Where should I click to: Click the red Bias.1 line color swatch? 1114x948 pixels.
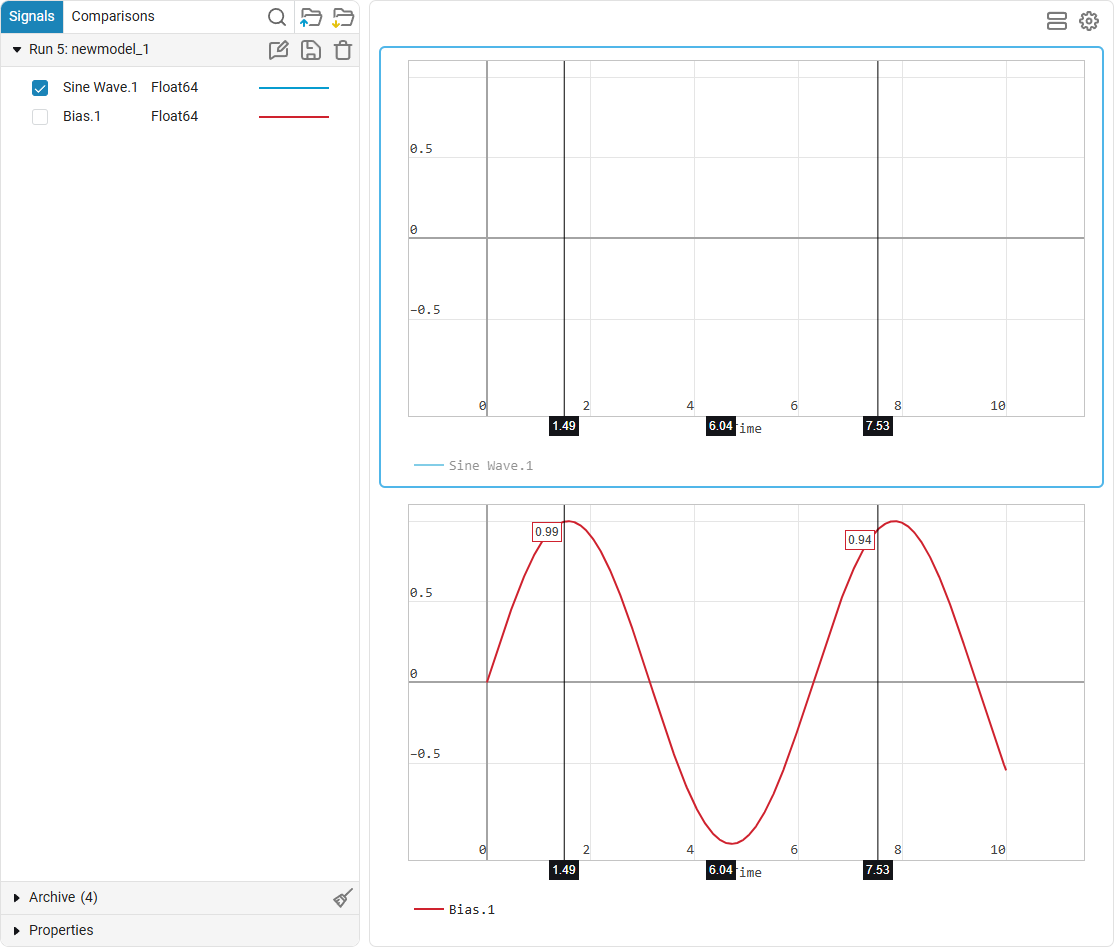(293, 117)
